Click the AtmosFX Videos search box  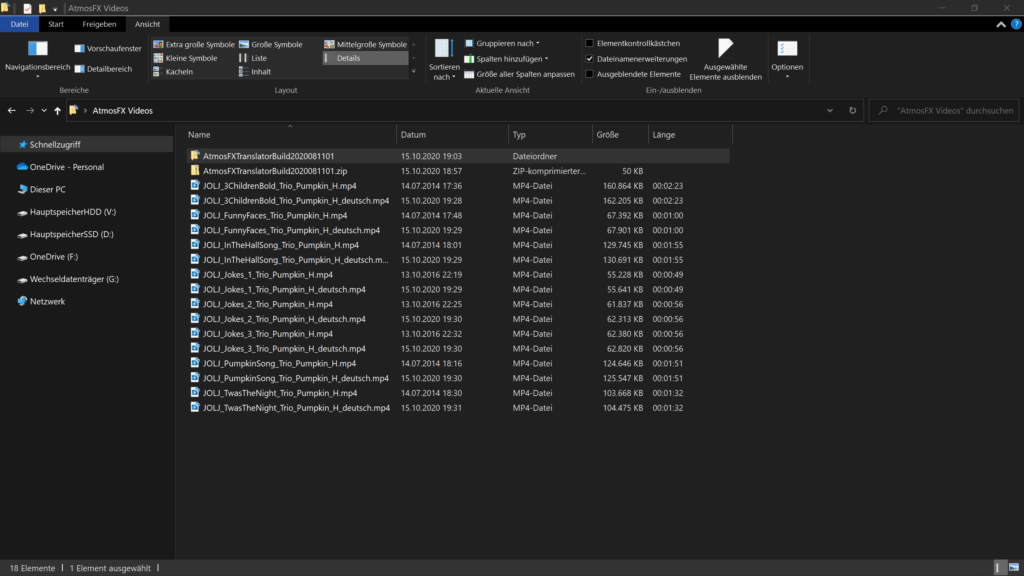click(x=944, y=110)
